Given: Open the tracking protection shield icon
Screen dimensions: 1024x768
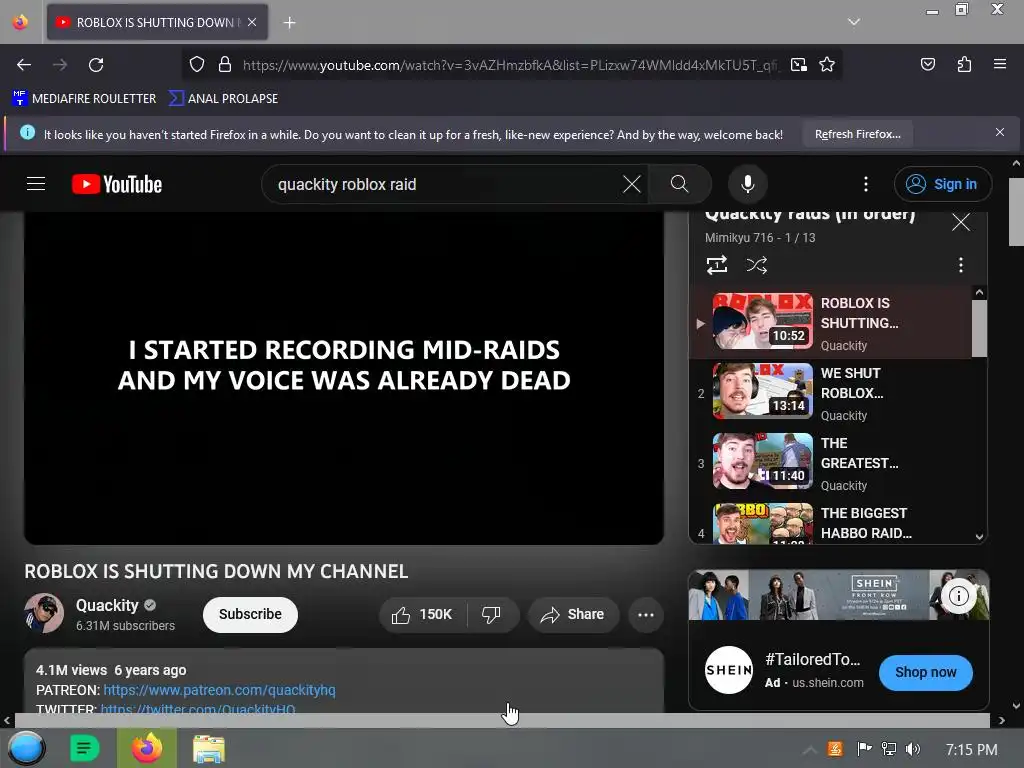Looking at the screenshot, I should pos(197,65).
